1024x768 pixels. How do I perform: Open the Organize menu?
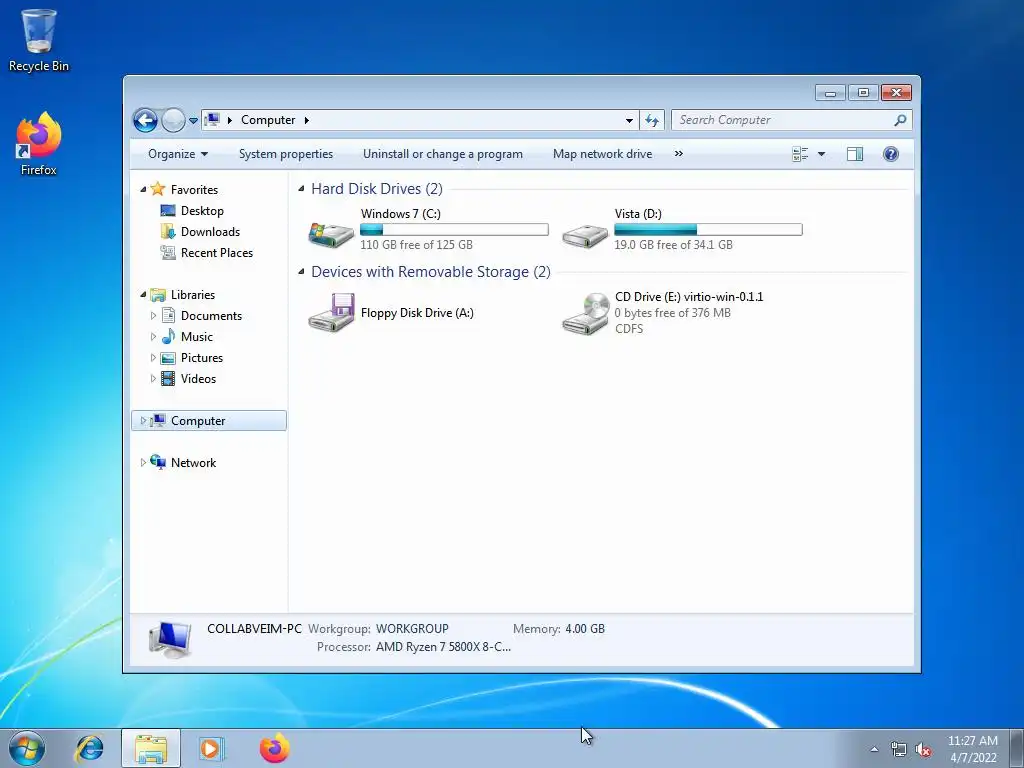click(178, 154)
